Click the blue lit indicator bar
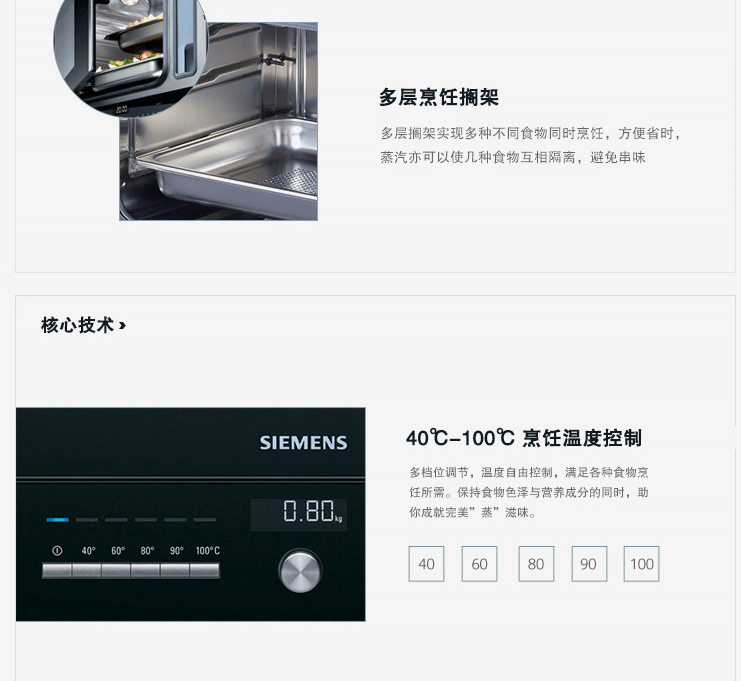Viewport: 741px width, 681px height. pyautogui.click(x=58, y=520)
